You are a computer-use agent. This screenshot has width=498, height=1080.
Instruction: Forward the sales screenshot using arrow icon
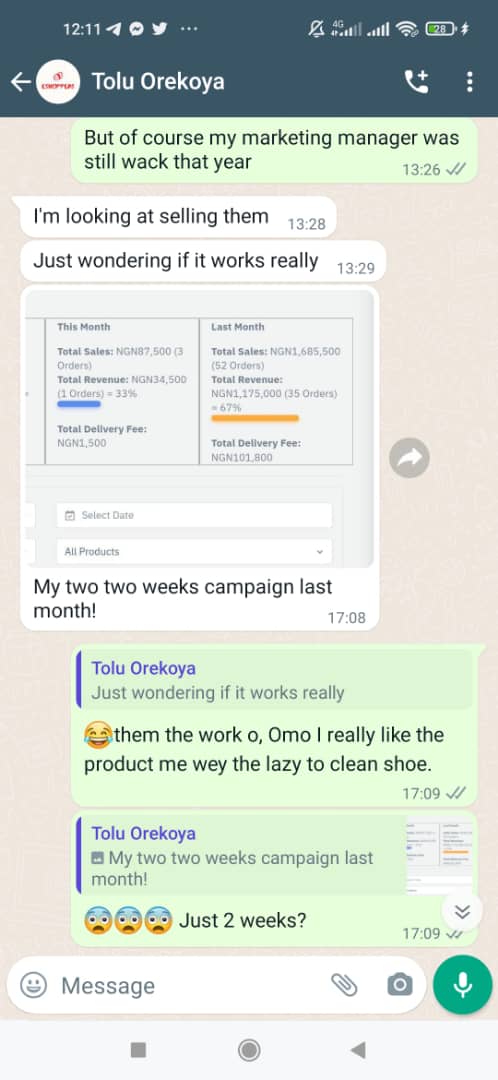point(409,457)
